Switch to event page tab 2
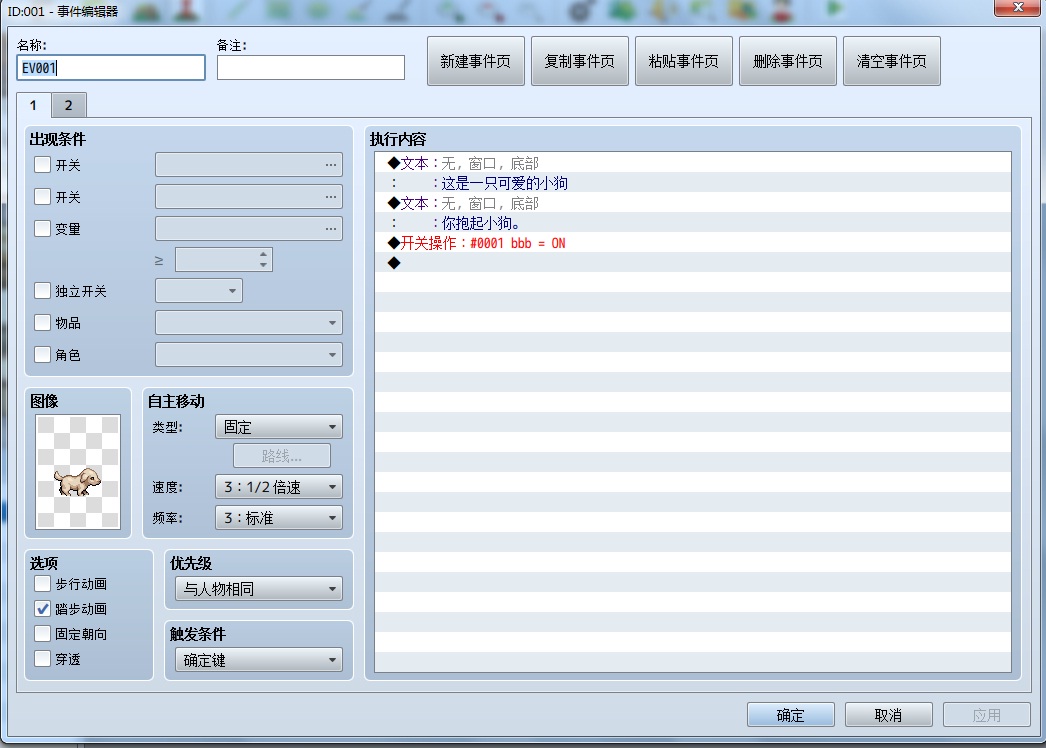 click(x=68, y=105)
